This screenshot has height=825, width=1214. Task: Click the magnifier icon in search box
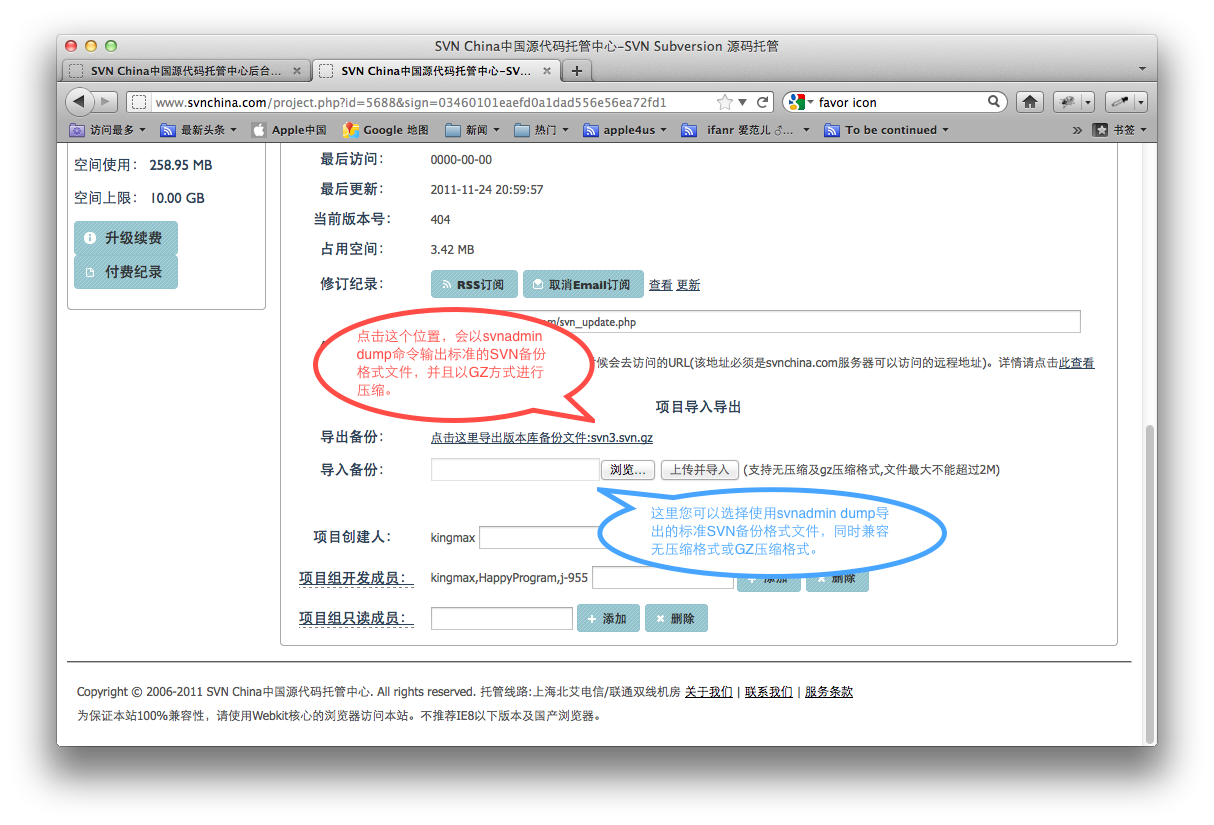994,101
